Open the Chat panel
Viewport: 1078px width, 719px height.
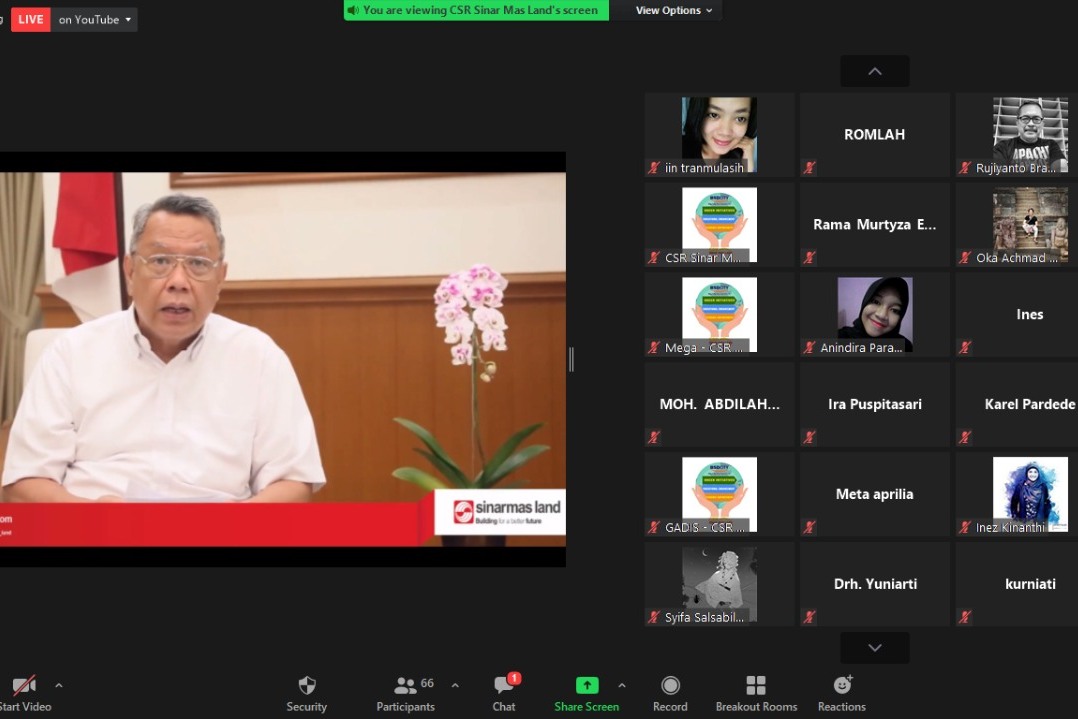(x=504, y=686)
